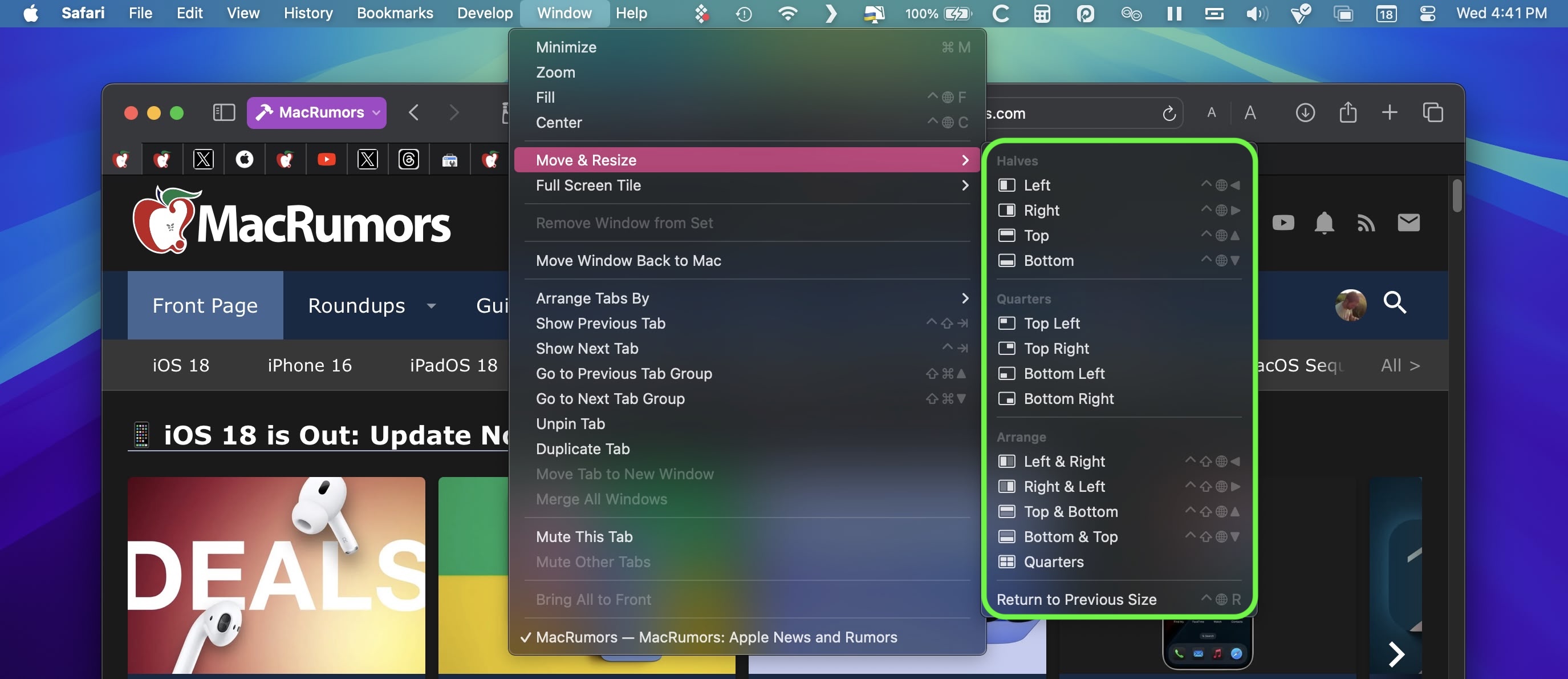Image resolution: width=1568 pixels, height=679 pixels.
Task: Open the volume menu bar icon
Action: point(1256,13)
